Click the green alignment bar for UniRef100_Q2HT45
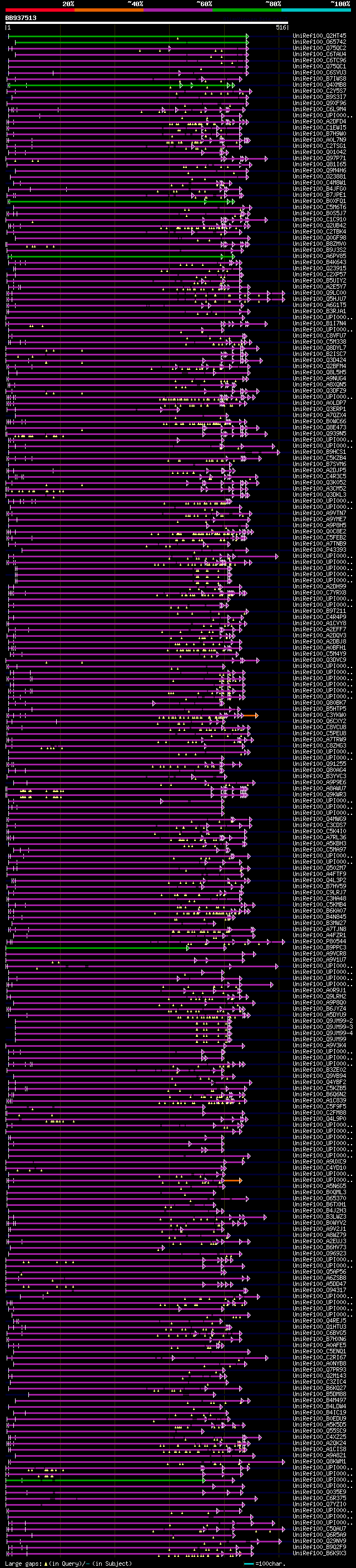356x1568 pixels. 128,37
